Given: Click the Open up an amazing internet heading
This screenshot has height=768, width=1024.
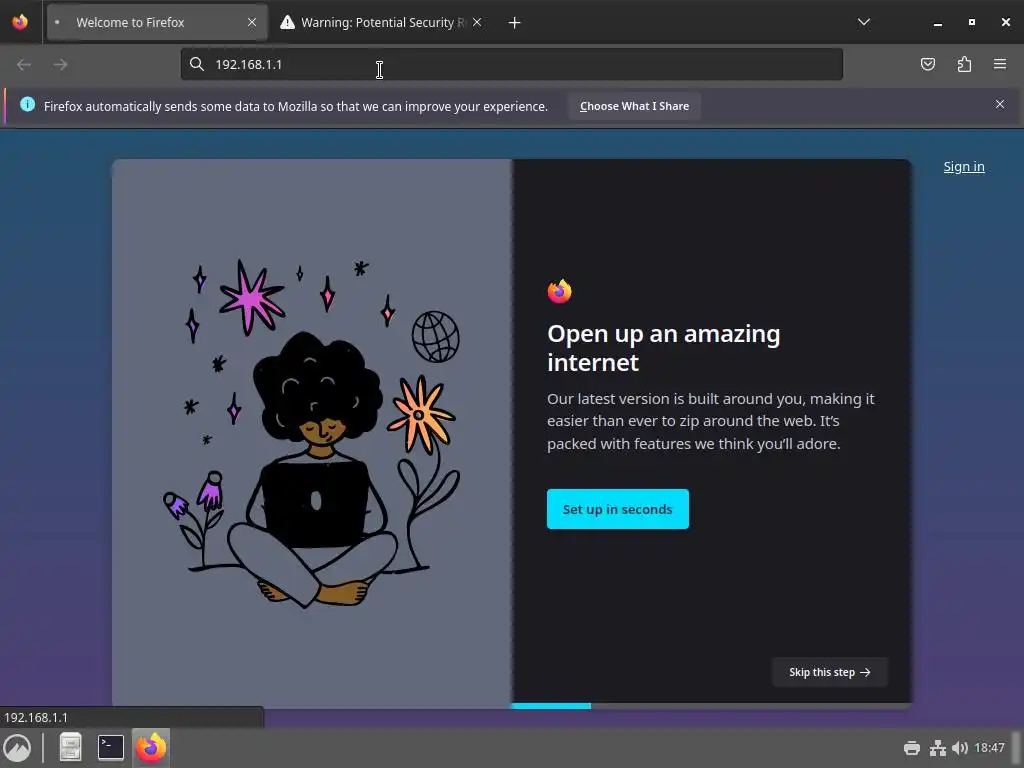Looking at the screenshot, I should (x=664, y=347).
